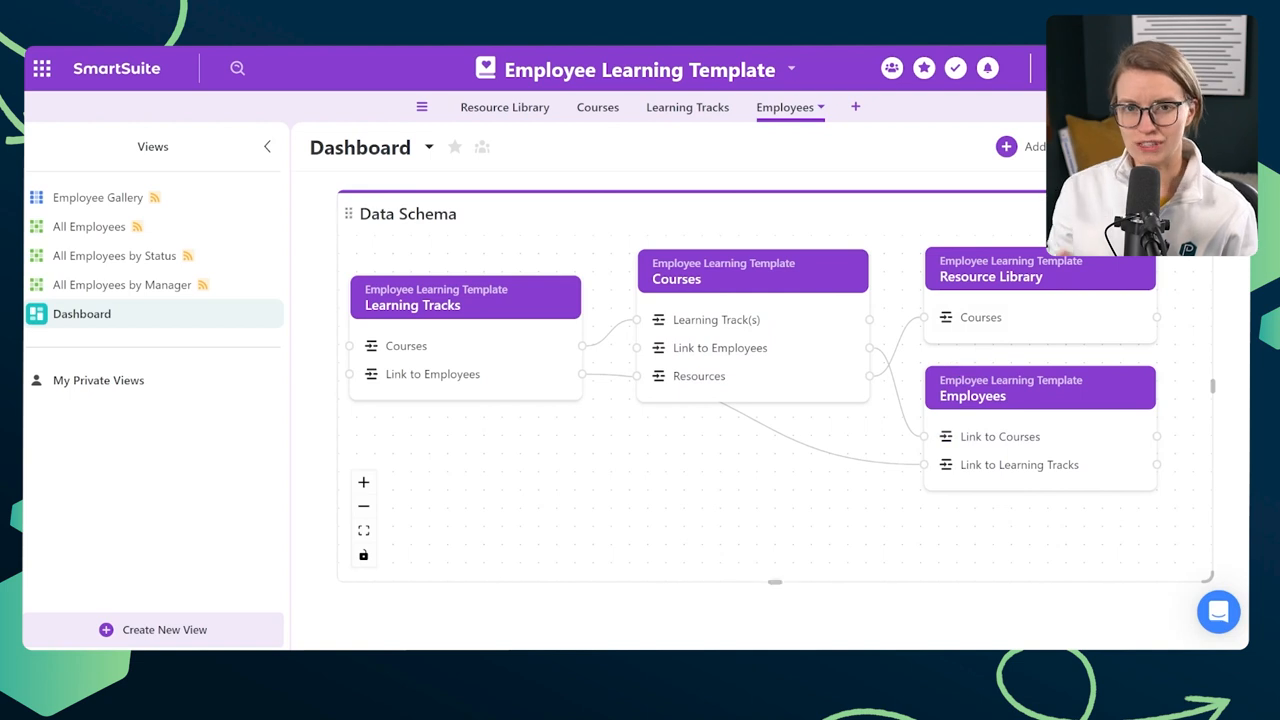The height and width of the screenshot is (720, 1280).
Task: Open the checkmark tasks icon in header
Action: 956,68
